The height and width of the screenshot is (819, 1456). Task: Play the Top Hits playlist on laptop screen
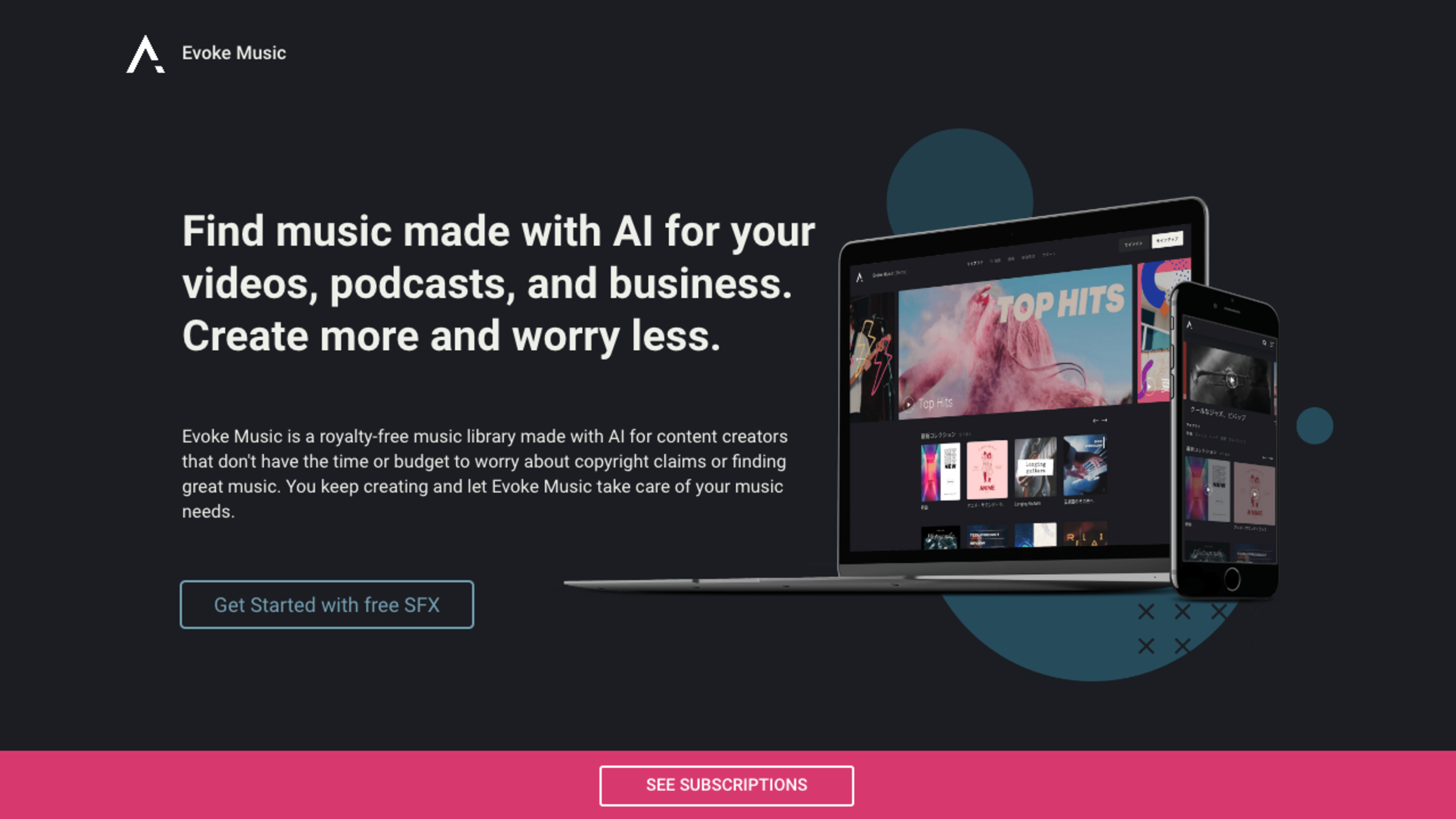coord(908,404)
